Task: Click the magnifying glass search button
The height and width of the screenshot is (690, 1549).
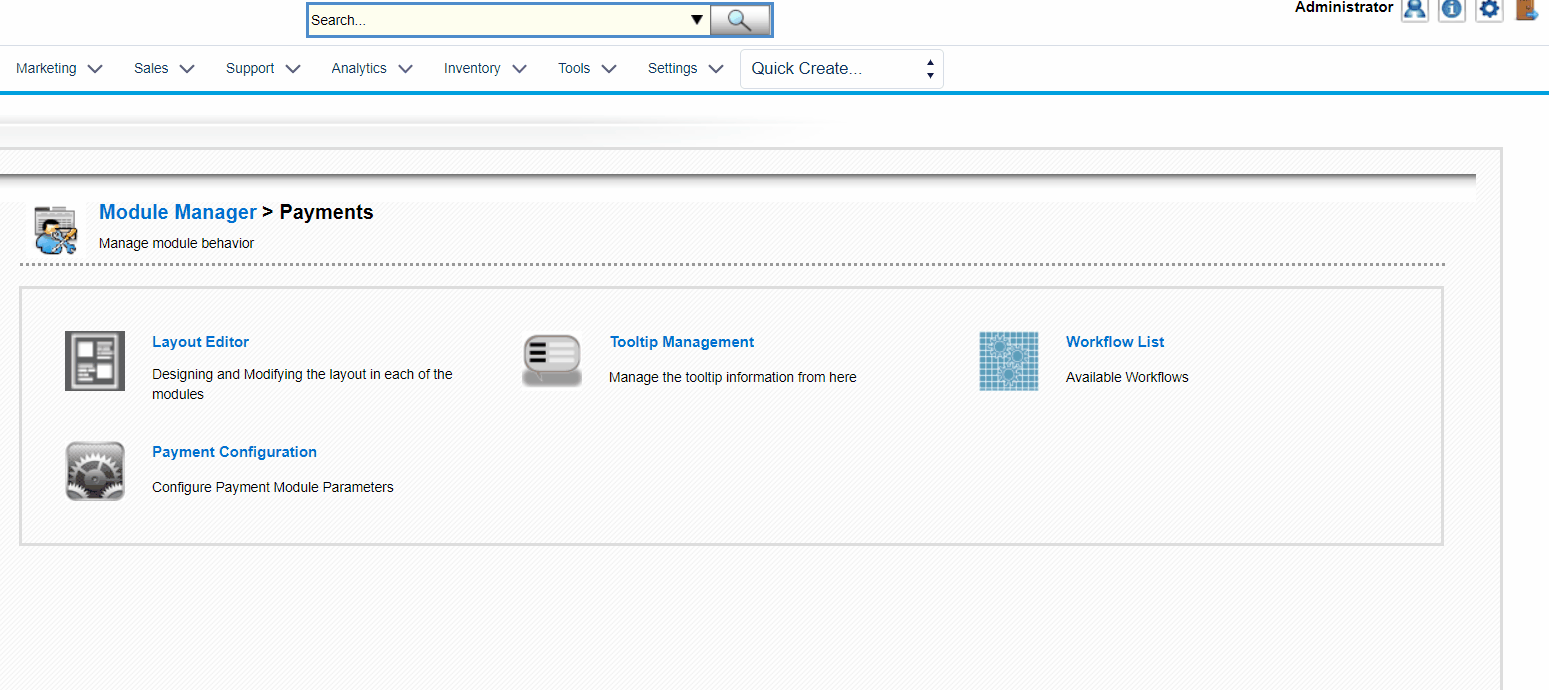Action: click(x=740, y=20)
